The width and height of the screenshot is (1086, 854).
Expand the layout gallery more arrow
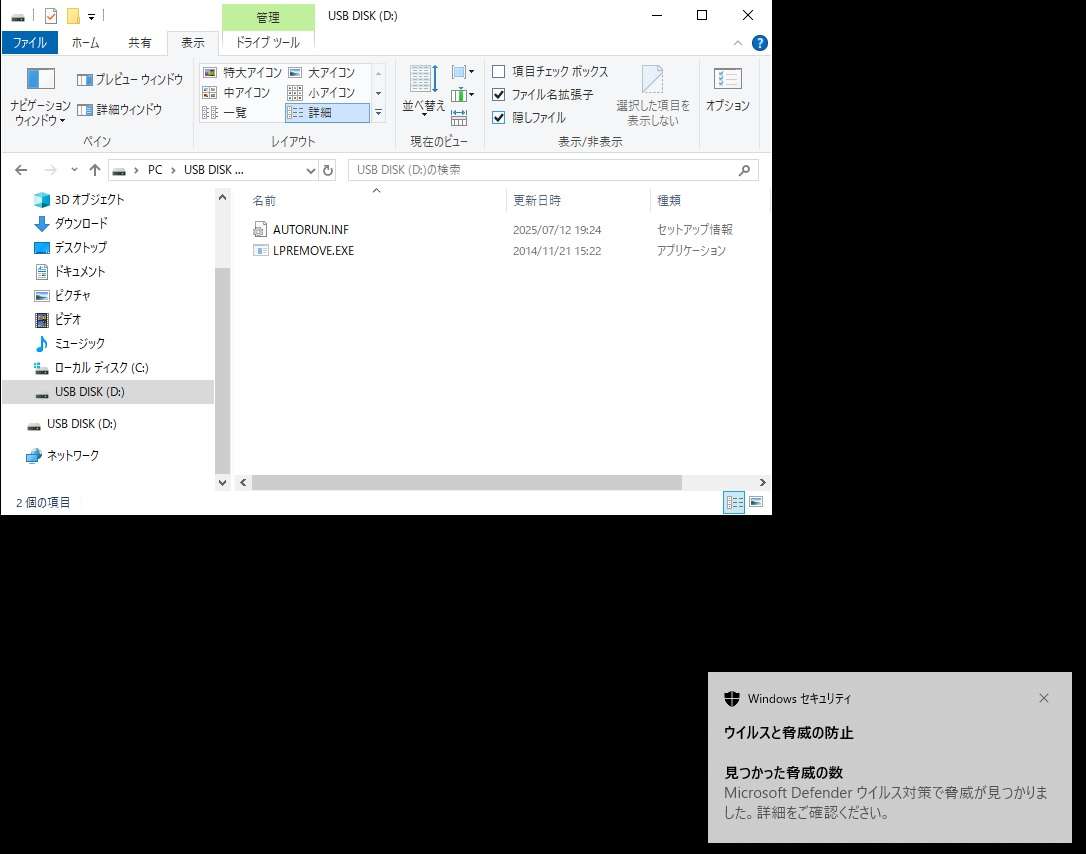pos(378,114)
